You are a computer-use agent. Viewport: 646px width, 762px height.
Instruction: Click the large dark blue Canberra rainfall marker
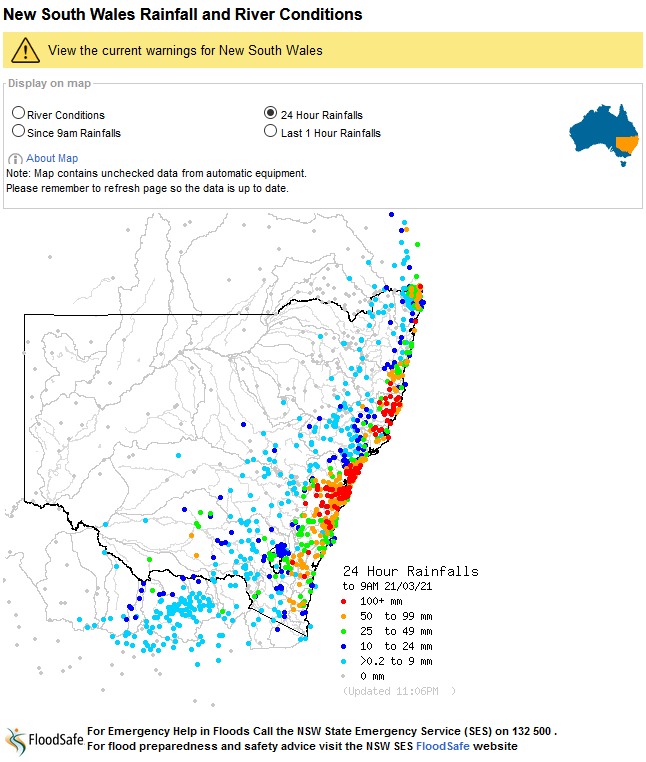281,551
